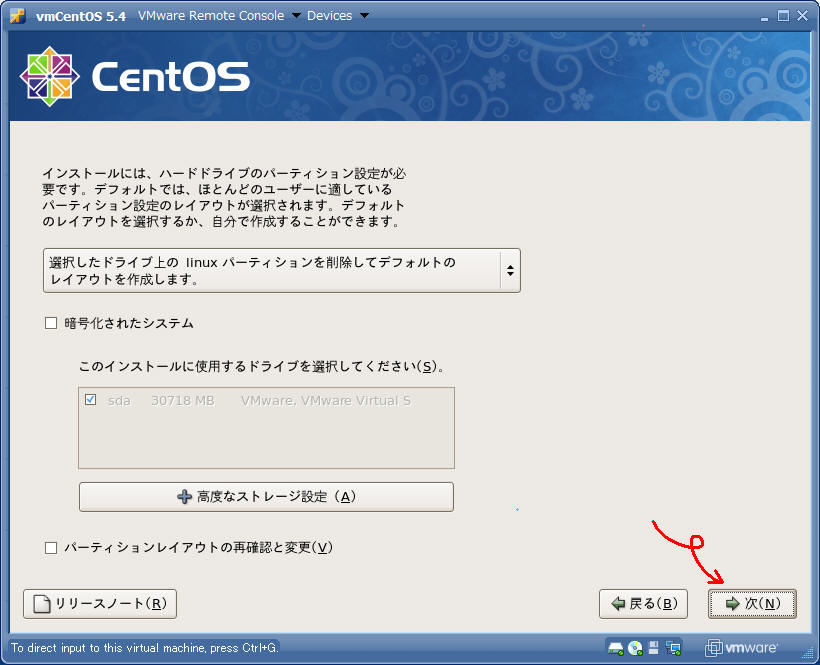The height and width of the screenshot is (665, 820).
Task: Click the CD/DVD drive status icon
Action: (x=635, y=647)
